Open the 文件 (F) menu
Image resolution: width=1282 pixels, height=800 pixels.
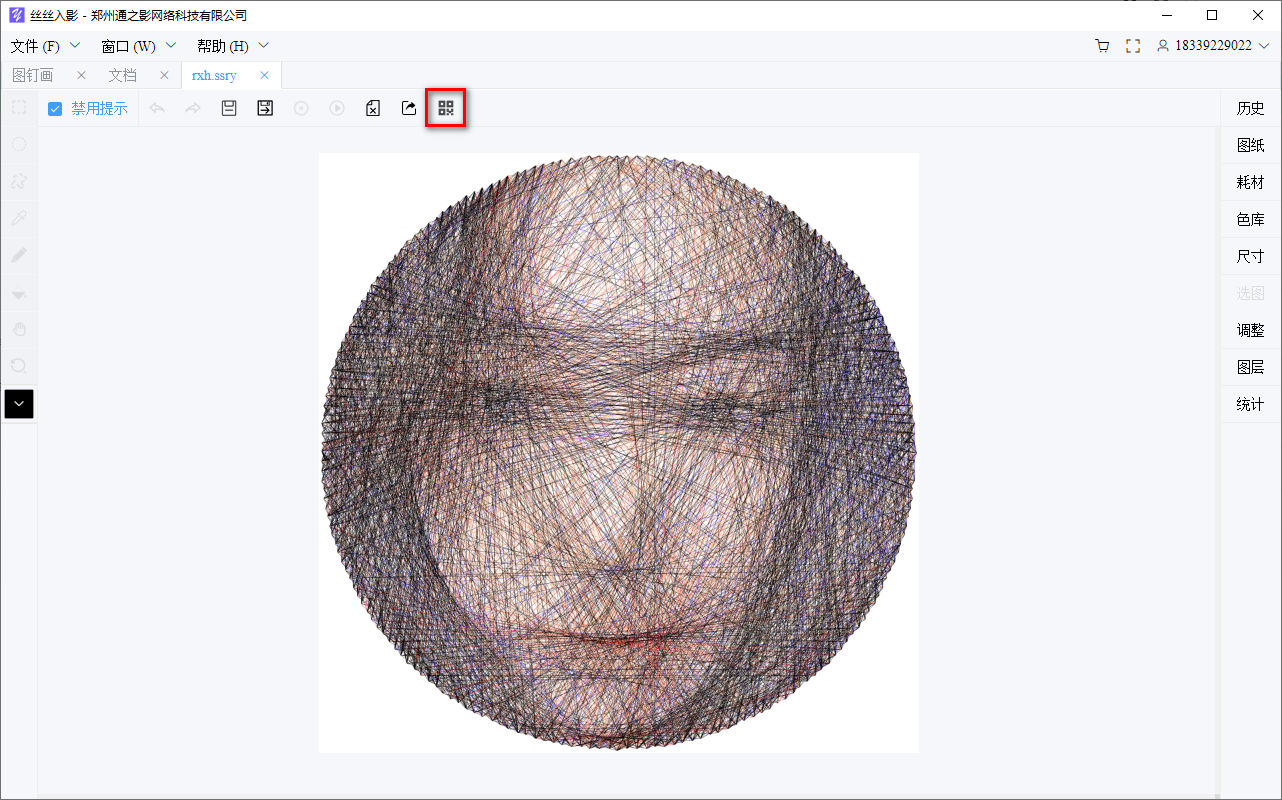[x=36, y=45]
